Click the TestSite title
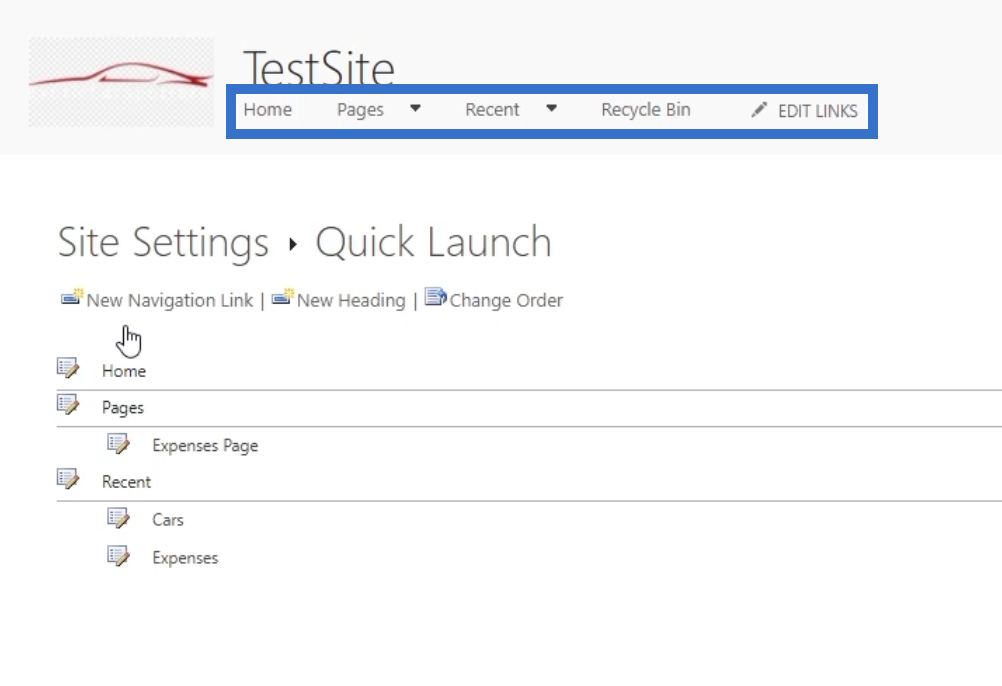 pyautogui.click(x=319, y=68)
